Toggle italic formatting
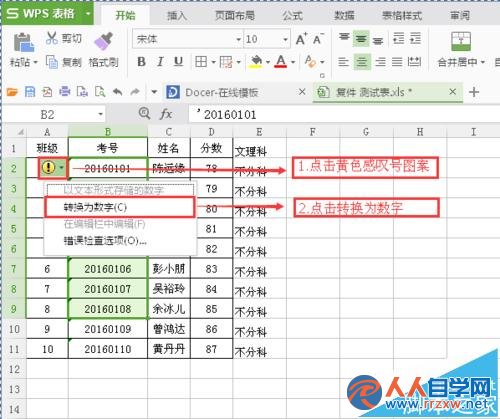 160,62
